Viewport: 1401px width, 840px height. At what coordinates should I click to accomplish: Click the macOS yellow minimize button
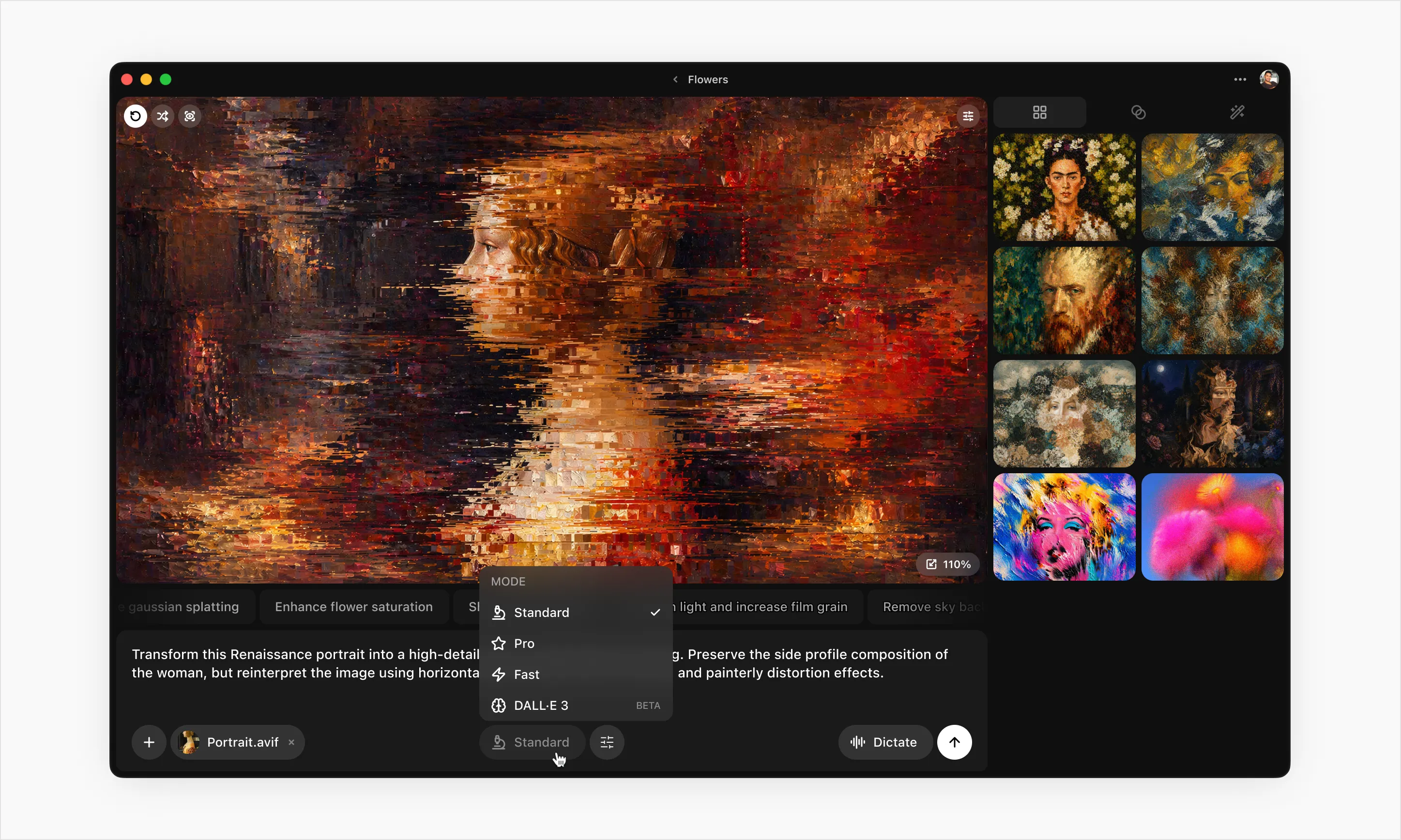click(x=146, y=79)
